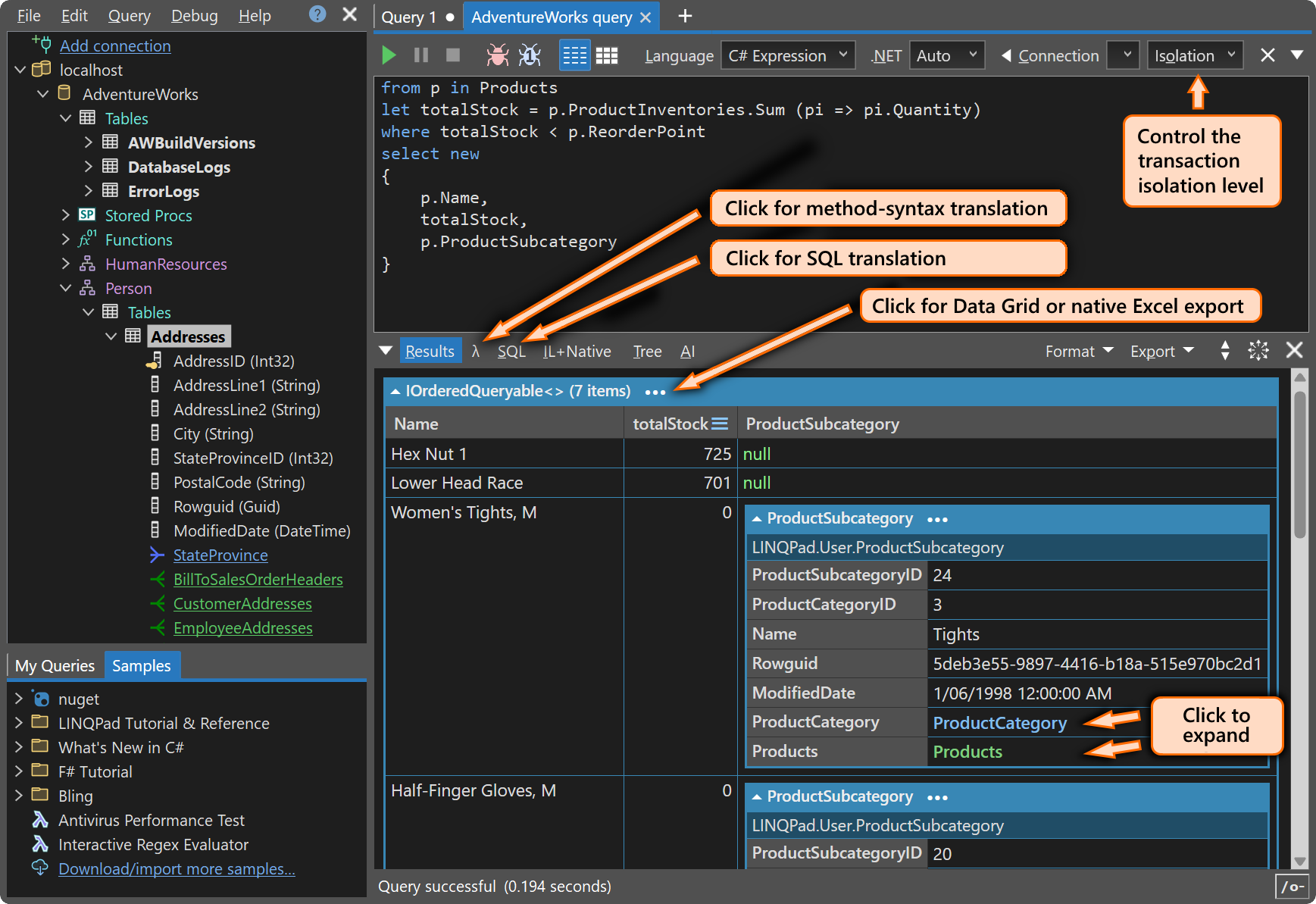Open Help via the question mark icon
Viewport: 1316px width, 904px height.
316,14
